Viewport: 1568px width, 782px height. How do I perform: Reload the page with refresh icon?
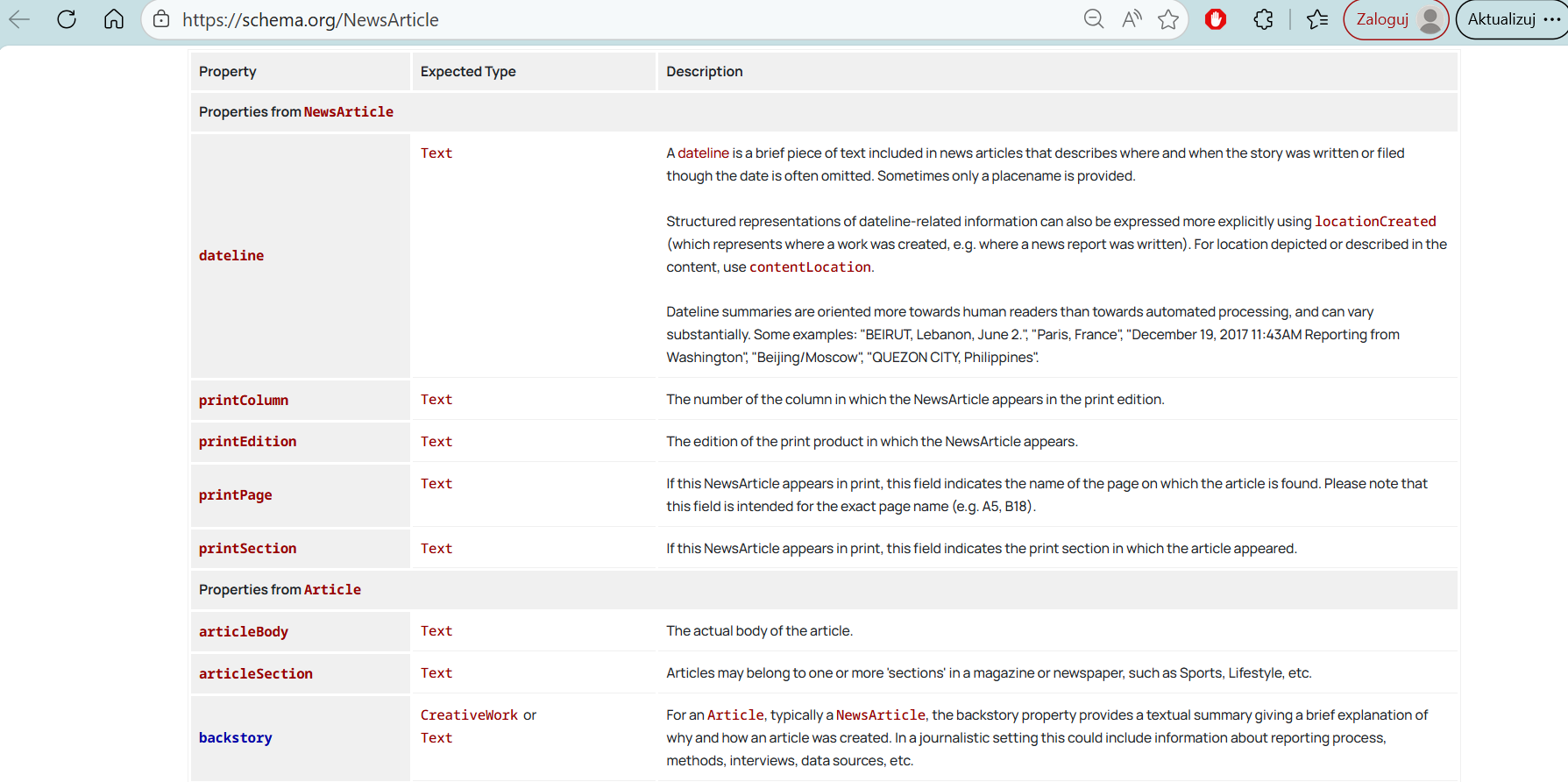(x=67, y=19)
